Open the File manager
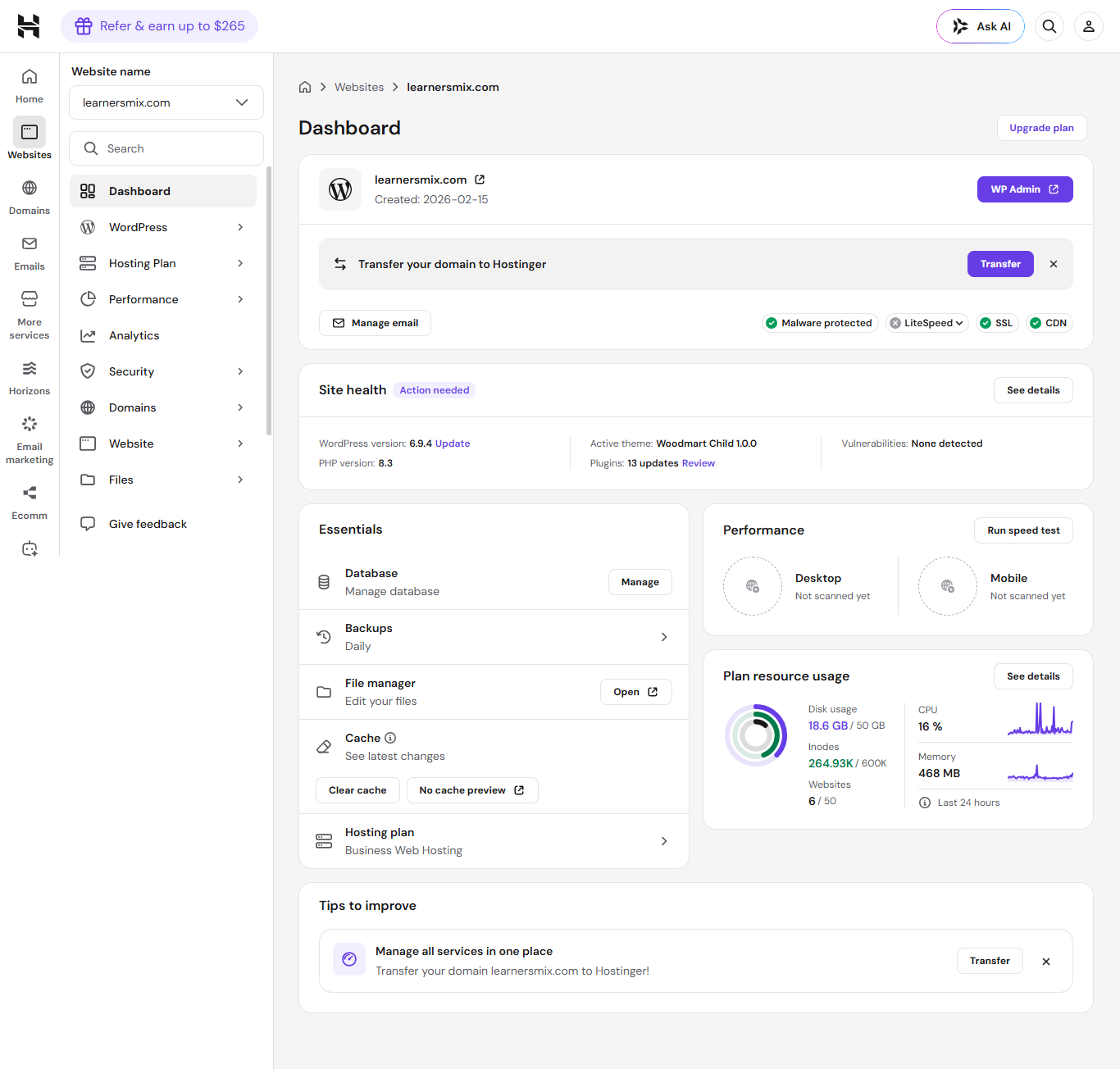The height and width of the screenshot is (1069, 1120). tap(636, 692)
